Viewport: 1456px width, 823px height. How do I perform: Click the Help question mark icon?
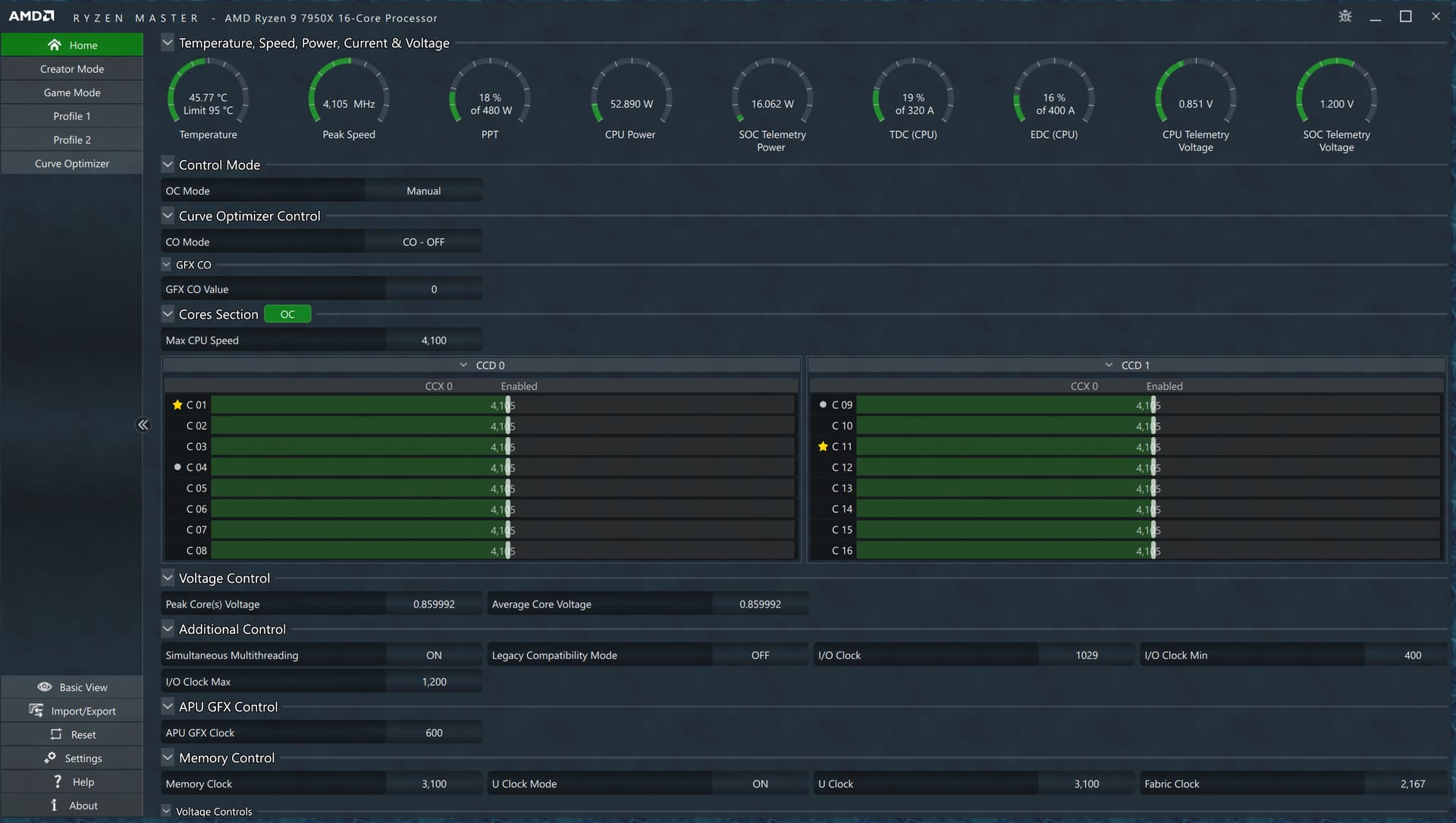58,781
